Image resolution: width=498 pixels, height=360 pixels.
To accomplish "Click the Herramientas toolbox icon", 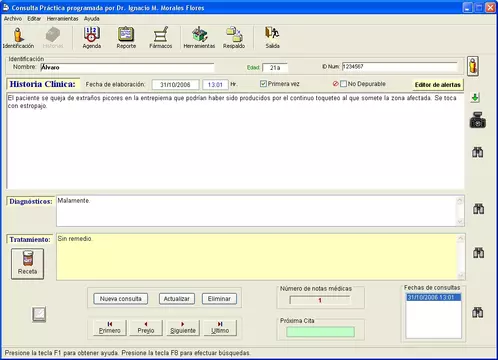I will pos(199,34).
